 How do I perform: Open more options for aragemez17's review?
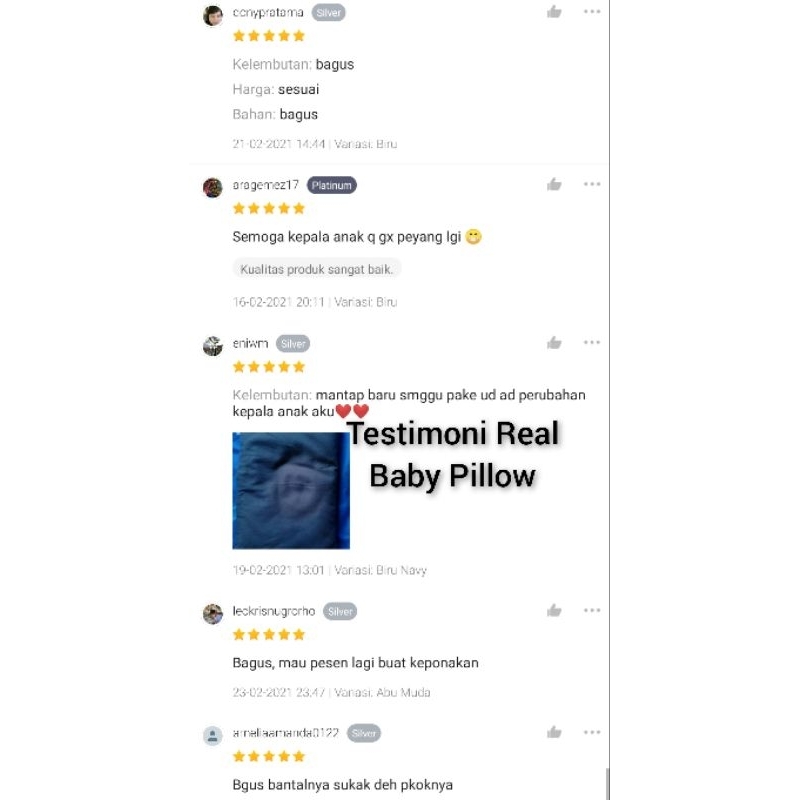pos(592,184)
